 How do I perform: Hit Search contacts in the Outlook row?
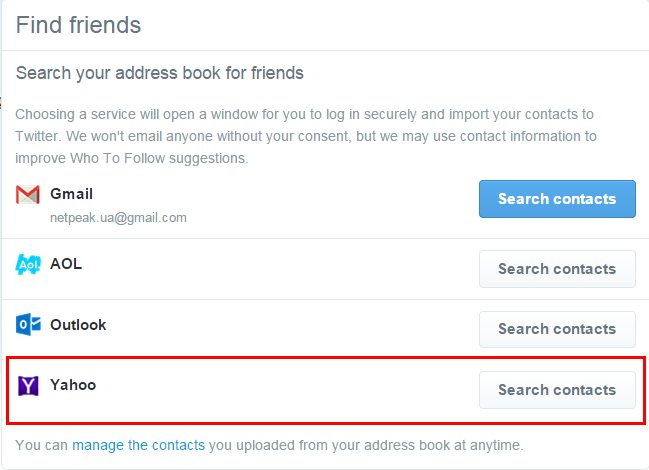[557, 329]
